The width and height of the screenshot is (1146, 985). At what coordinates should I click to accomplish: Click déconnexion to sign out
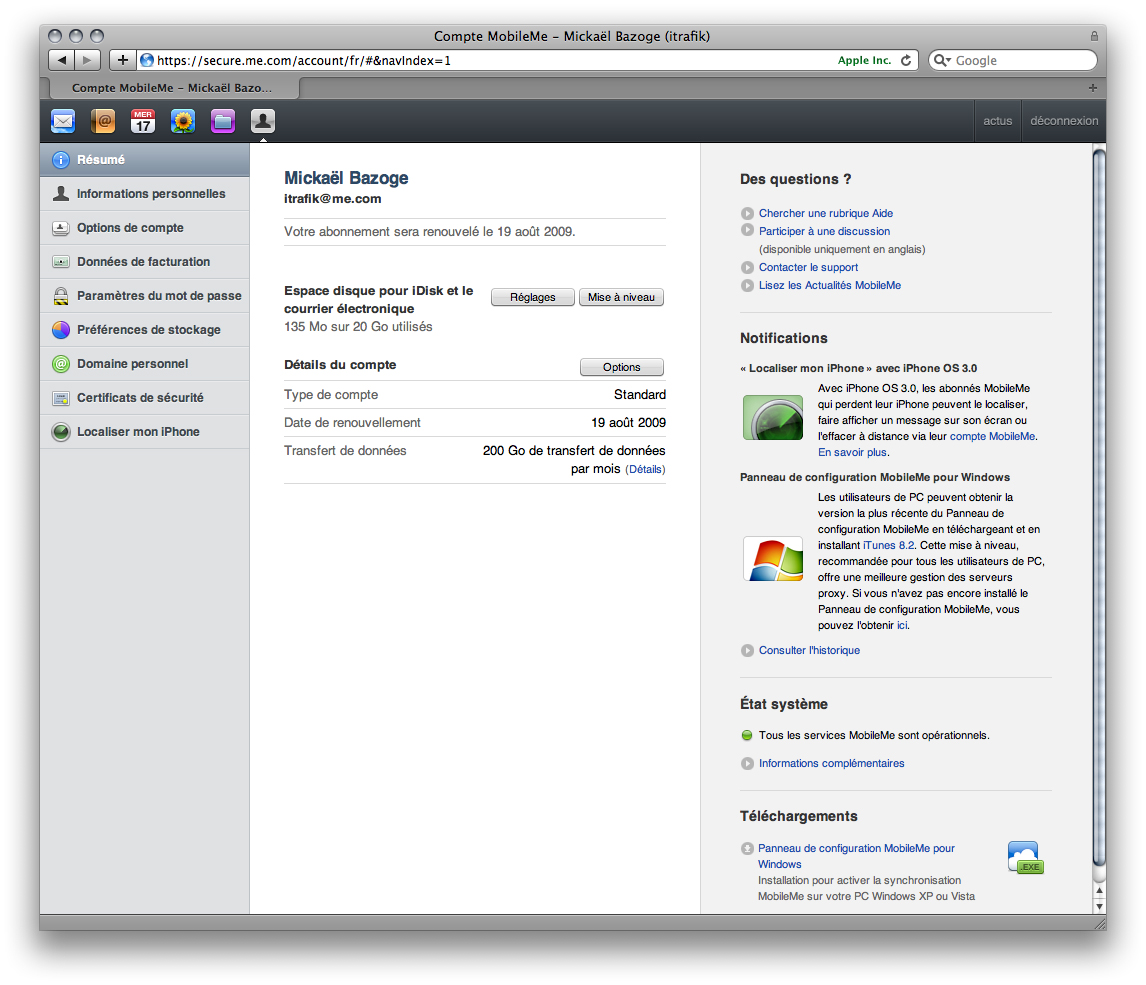[x=1063, y=121]
